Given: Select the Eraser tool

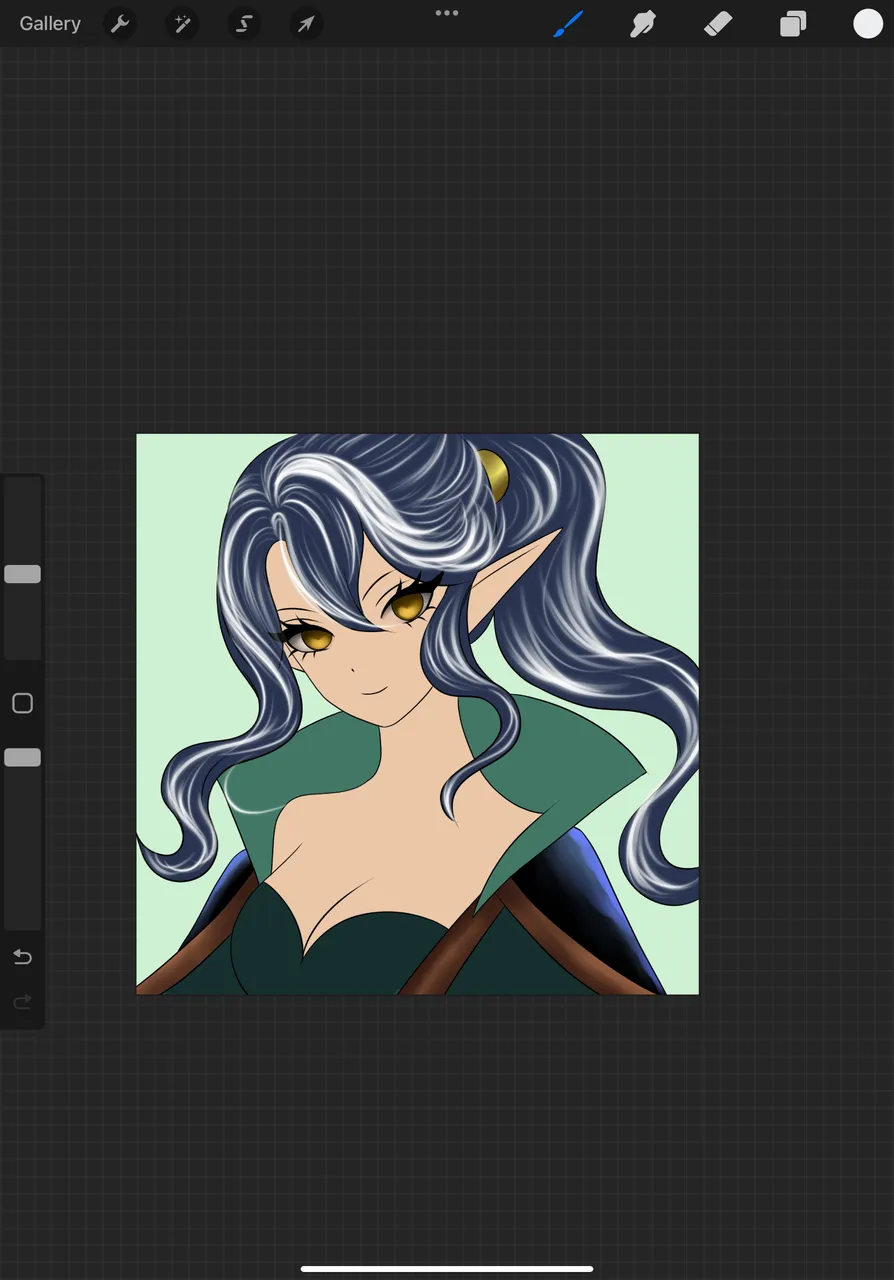Looking at the screenshot, I should point(718,23).
